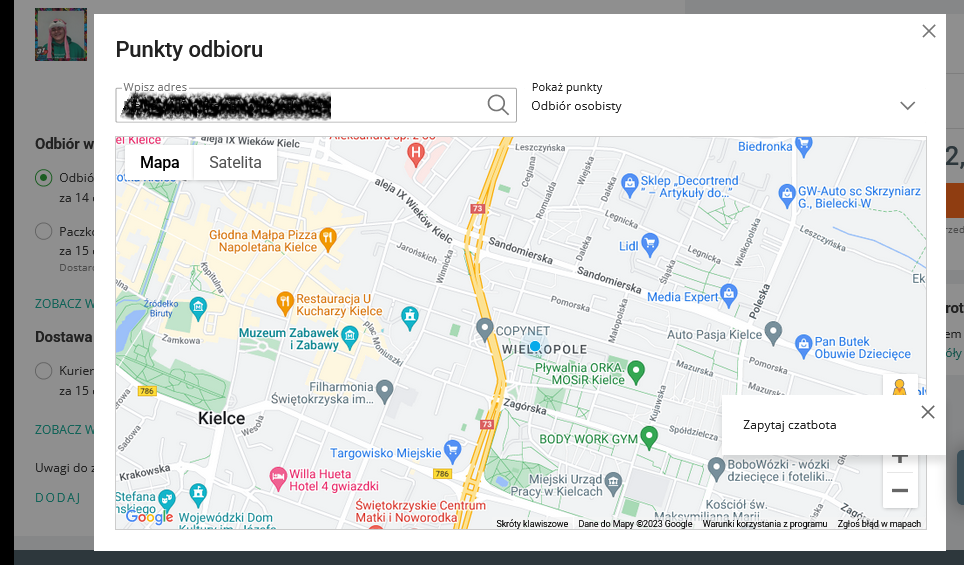Zoom out the map with minus button

click(899, 490)
